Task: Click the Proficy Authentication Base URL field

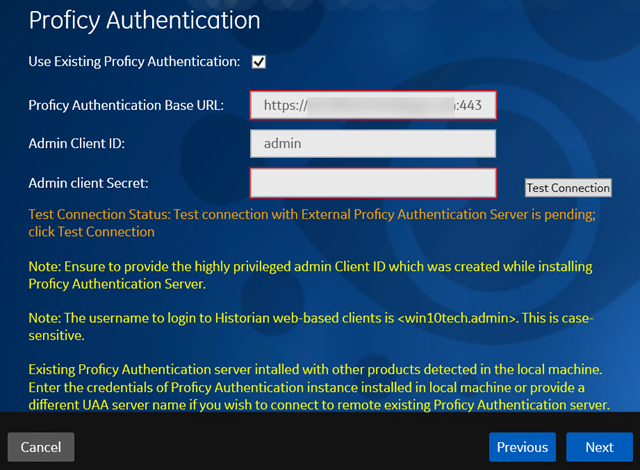Action: (x=373, y=105)
